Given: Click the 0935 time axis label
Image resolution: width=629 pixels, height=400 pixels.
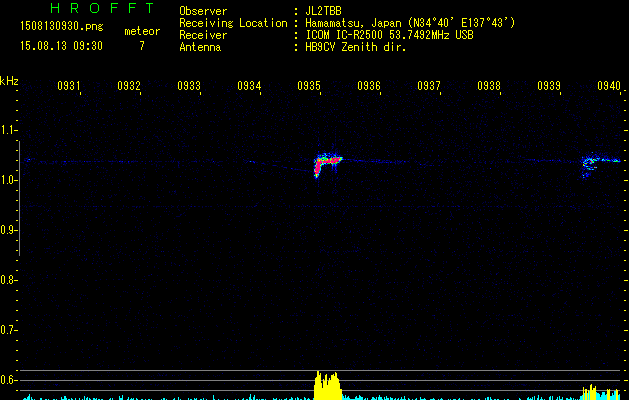Looking at the screenshot, I should [309, 86].
